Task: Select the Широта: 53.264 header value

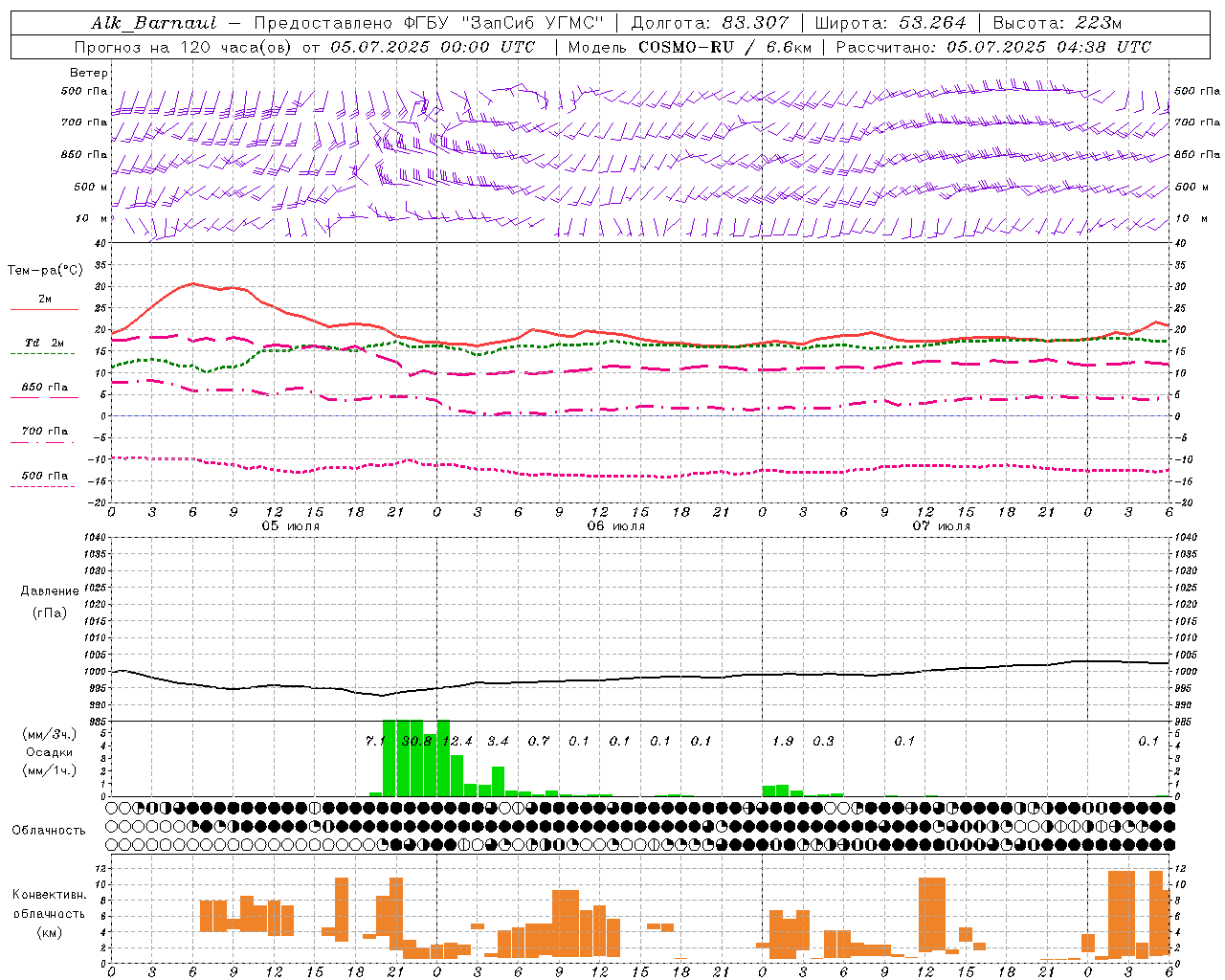Action: coord(890,23)
